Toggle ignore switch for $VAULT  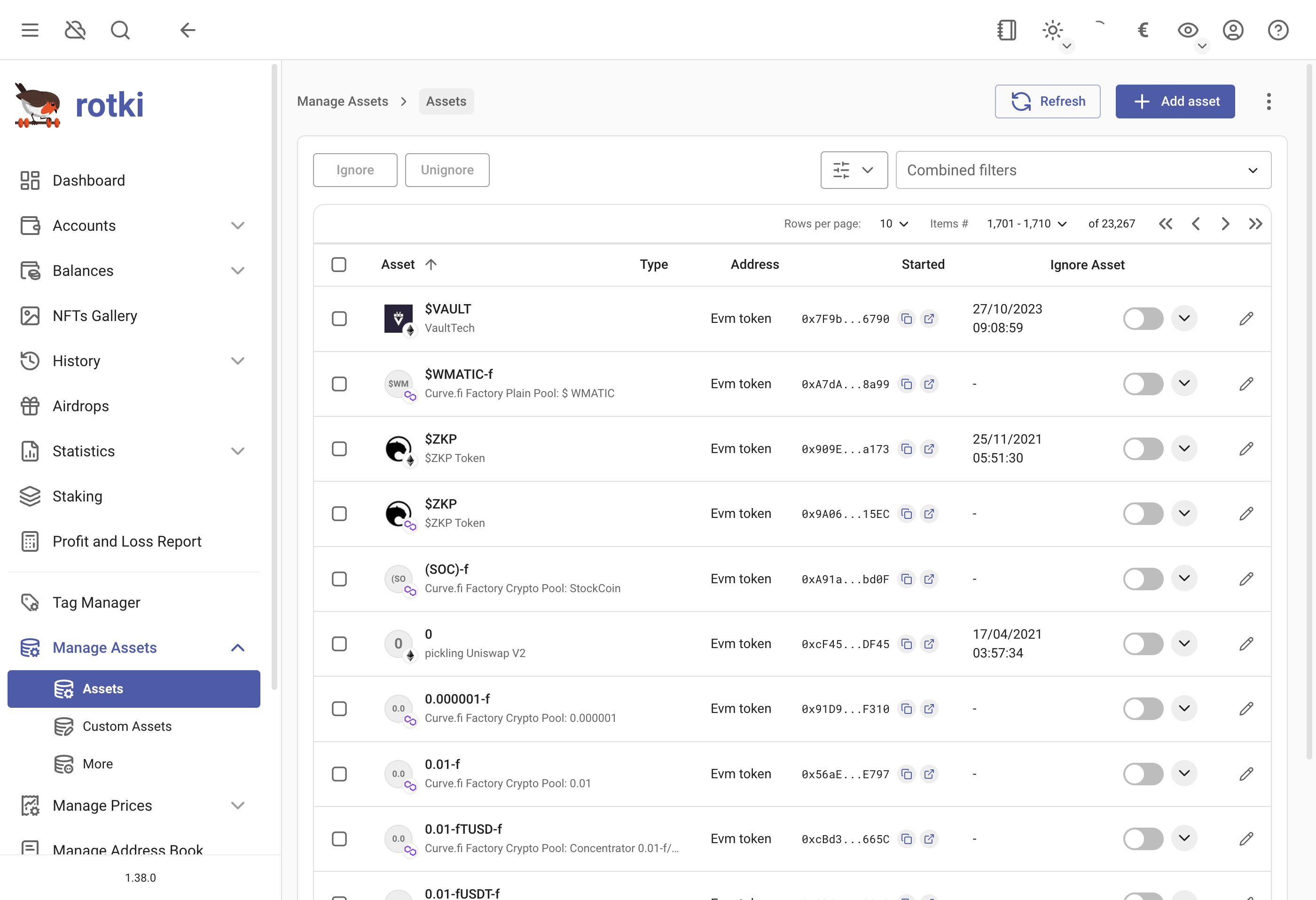click(1144, 318)
